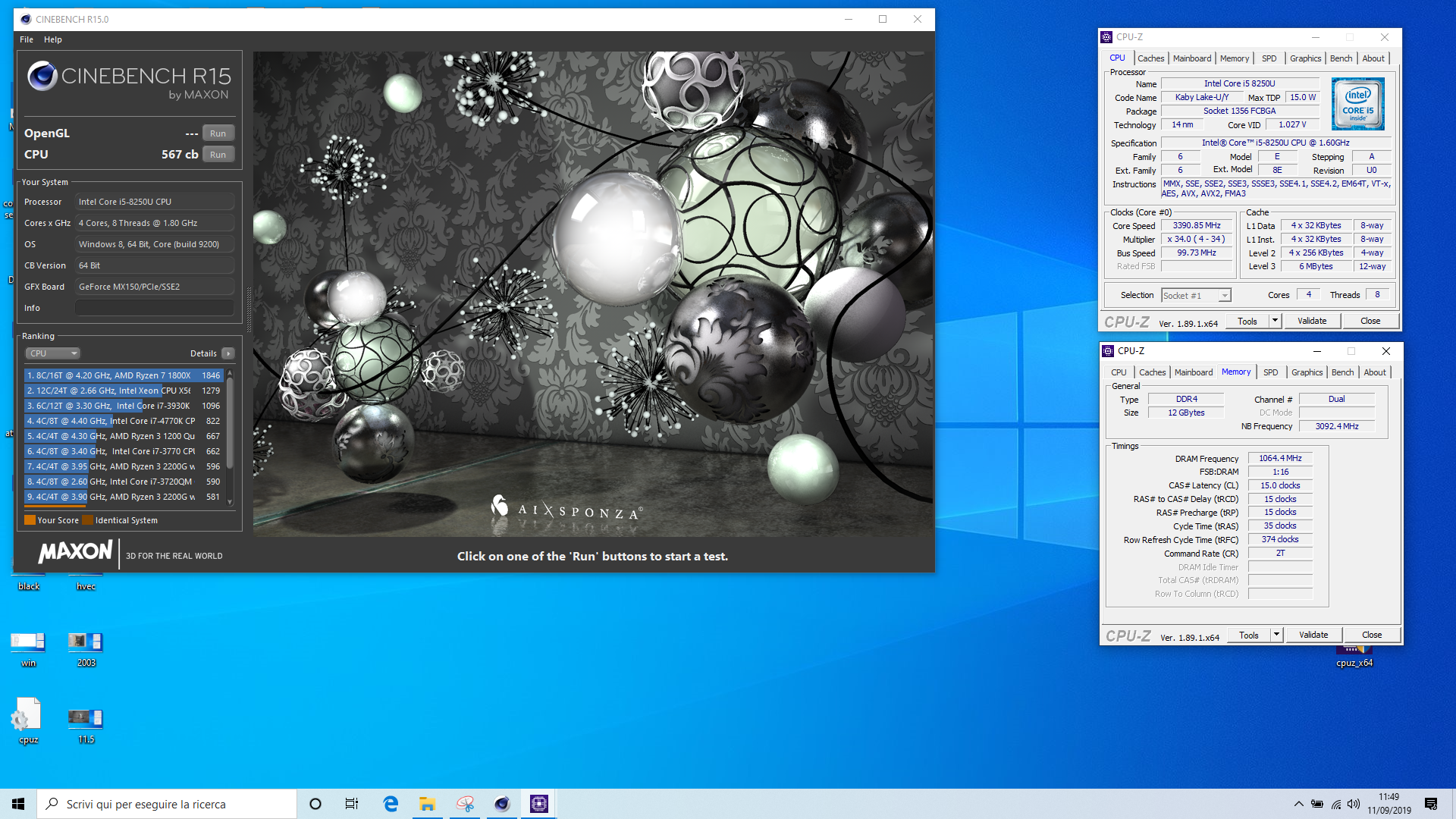Click the Cinebench R15 logo icon

click(42, 76)
